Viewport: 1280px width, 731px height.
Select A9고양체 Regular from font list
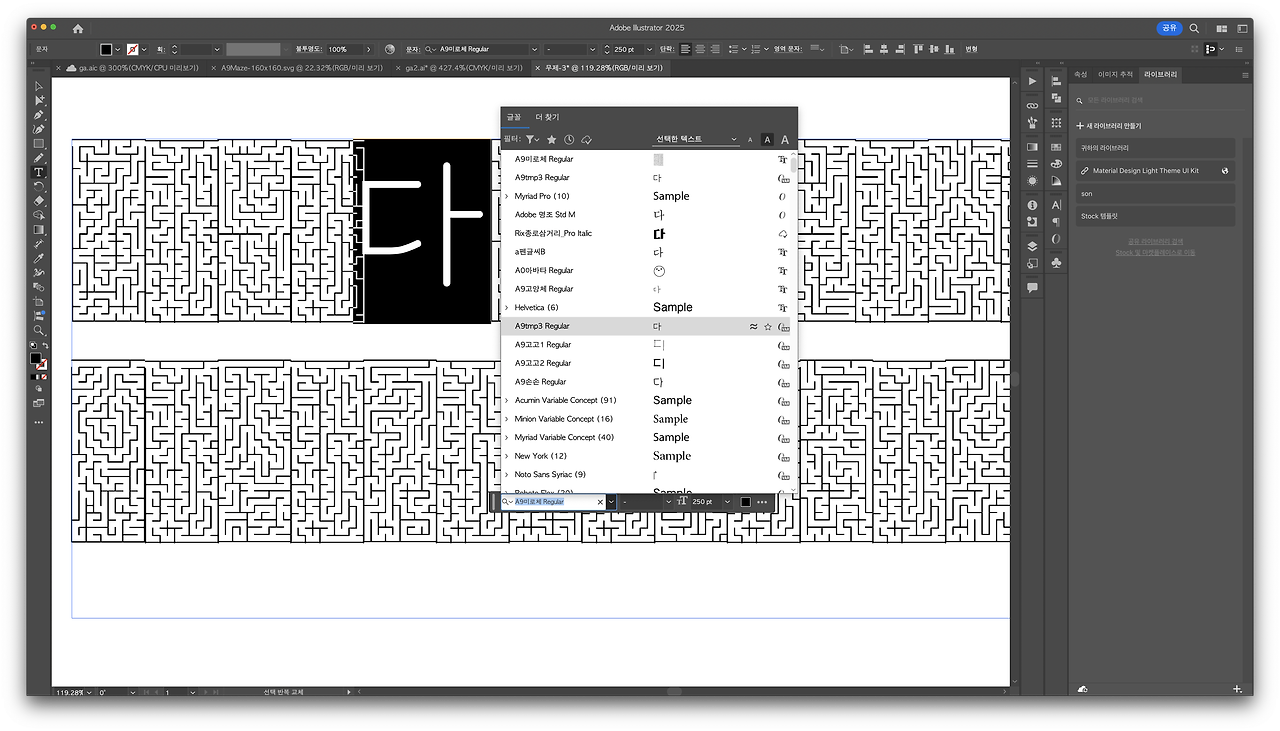544,289
